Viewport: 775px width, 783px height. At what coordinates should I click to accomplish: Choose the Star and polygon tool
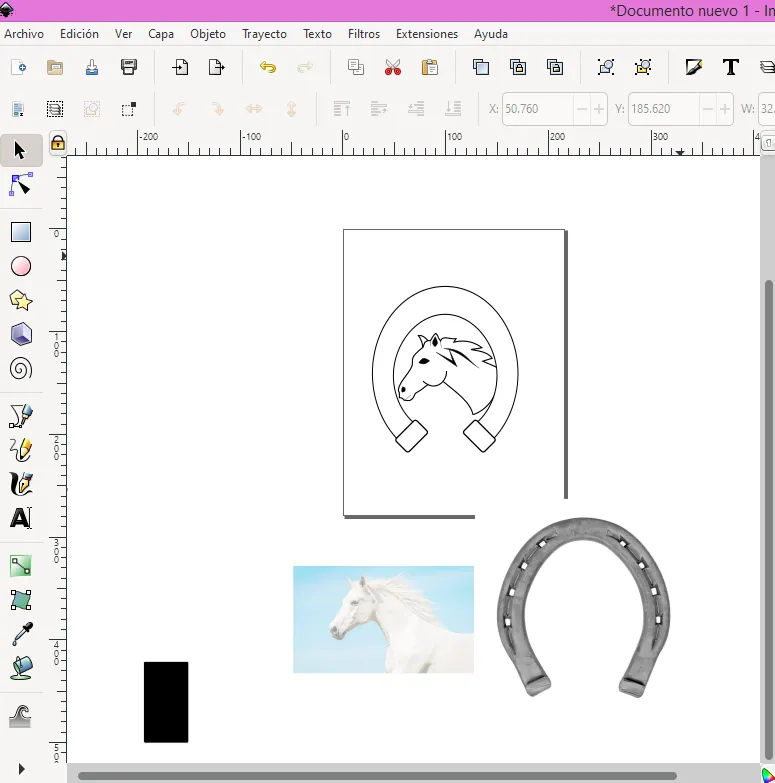click(x=21, y=300)
